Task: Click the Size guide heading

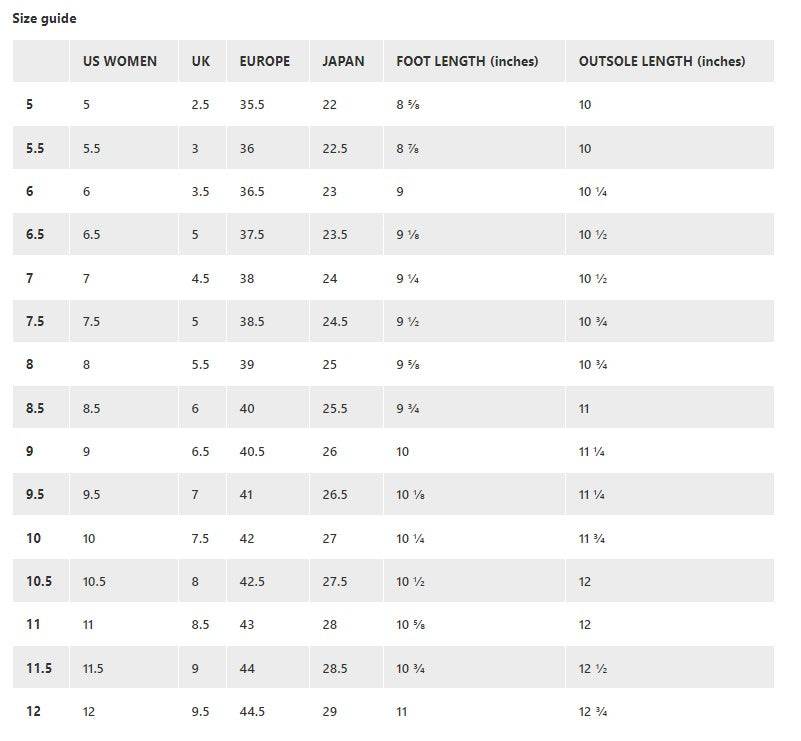Action: [44, 18]
